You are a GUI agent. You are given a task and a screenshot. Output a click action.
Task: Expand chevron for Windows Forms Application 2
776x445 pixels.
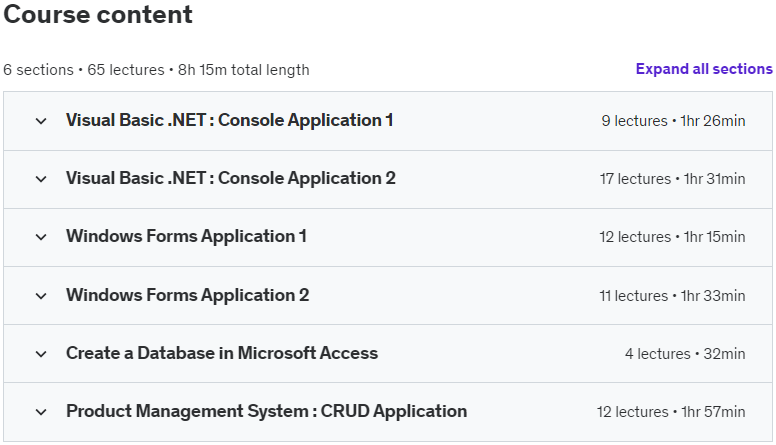click(x=41, y=296)
